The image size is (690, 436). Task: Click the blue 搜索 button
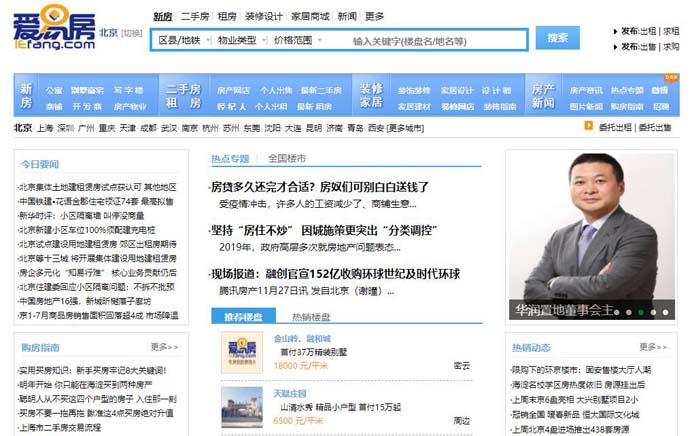[x=557, y=38]
